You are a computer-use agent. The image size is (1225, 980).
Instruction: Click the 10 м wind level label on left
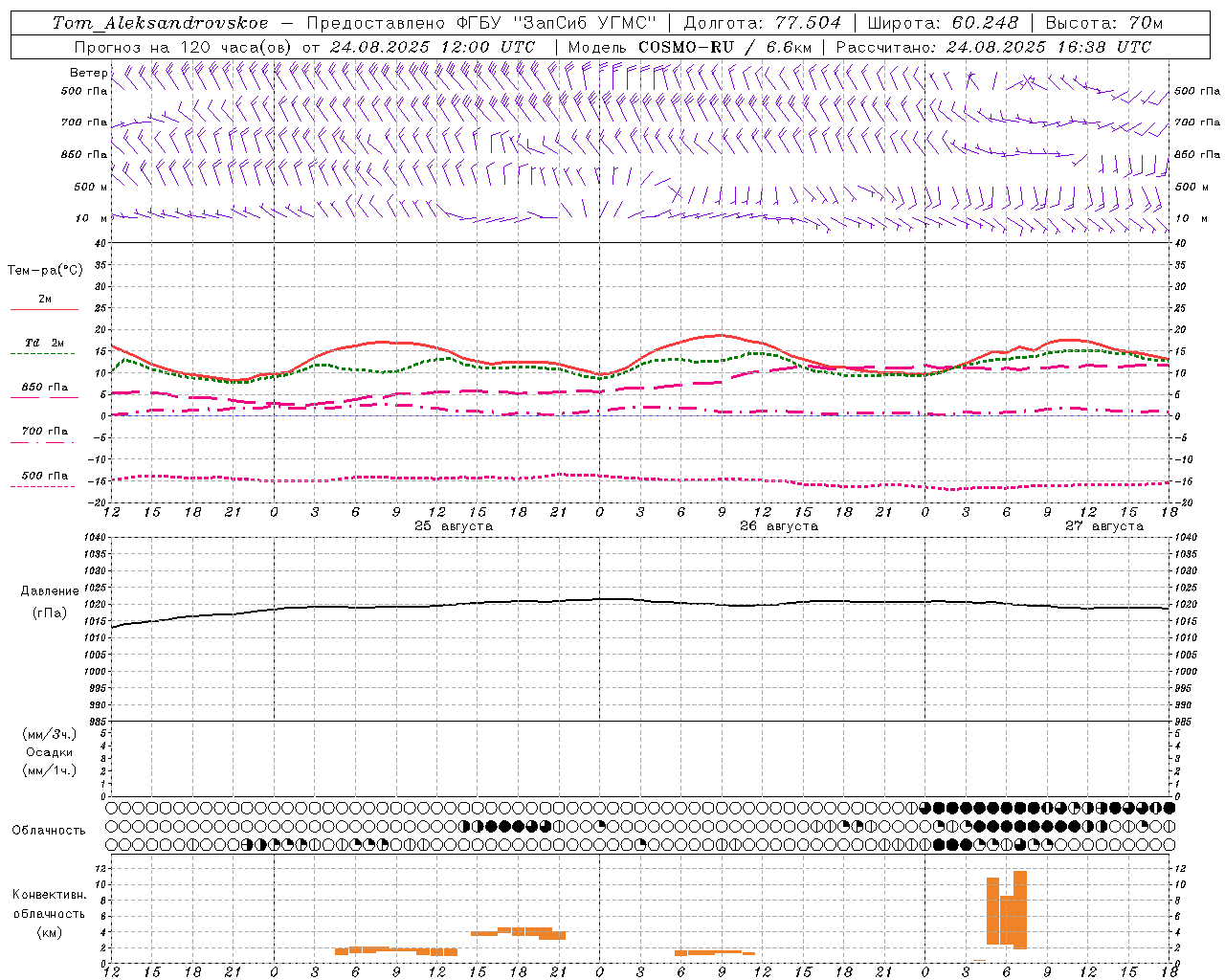coord(92,218)
